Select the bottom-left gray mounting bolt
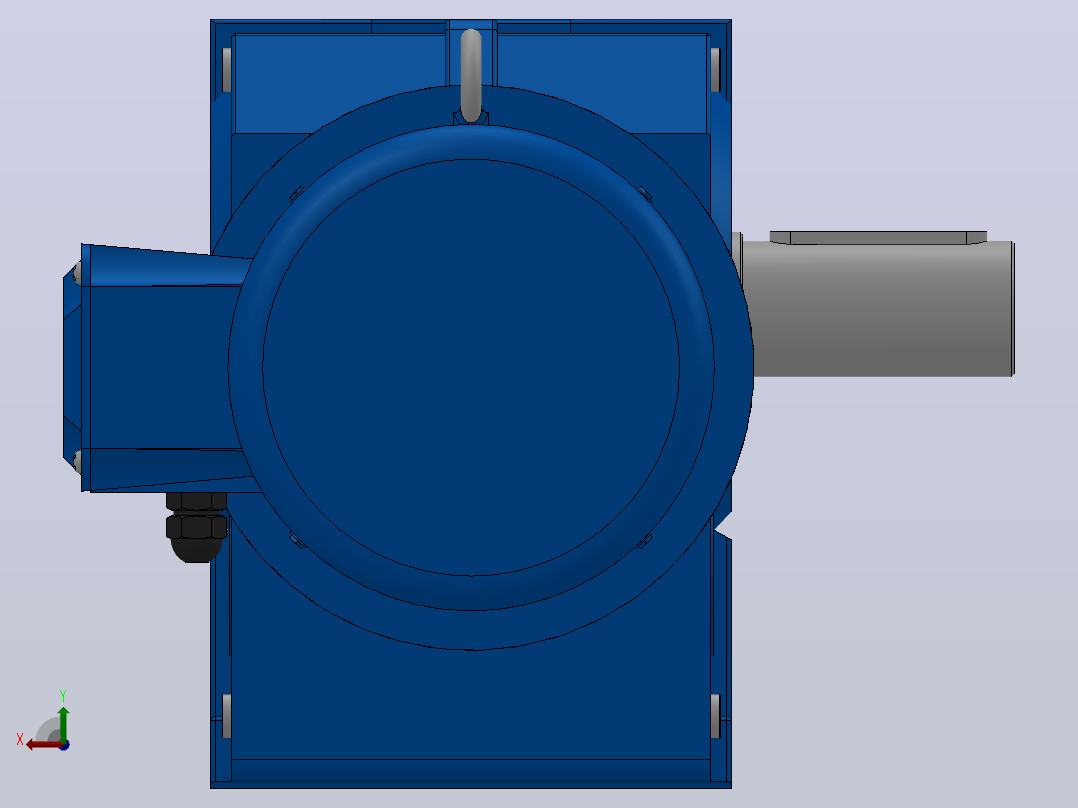 227,716
